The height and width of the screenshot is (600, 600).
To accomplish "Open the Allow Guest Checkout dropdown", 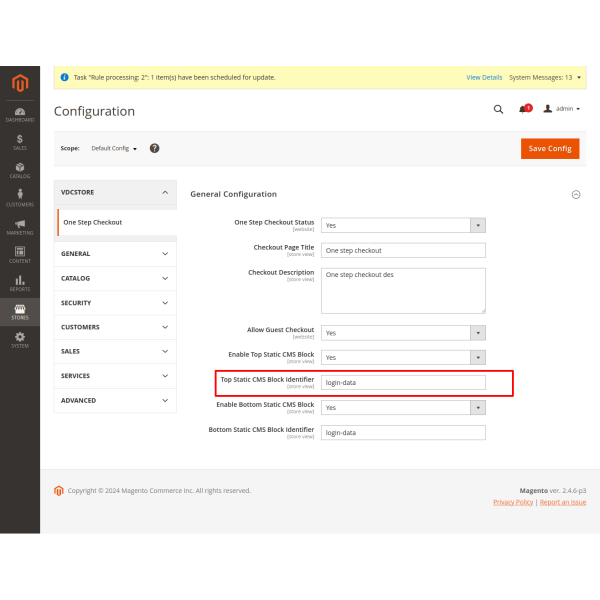I will click(x=403, y=332).
